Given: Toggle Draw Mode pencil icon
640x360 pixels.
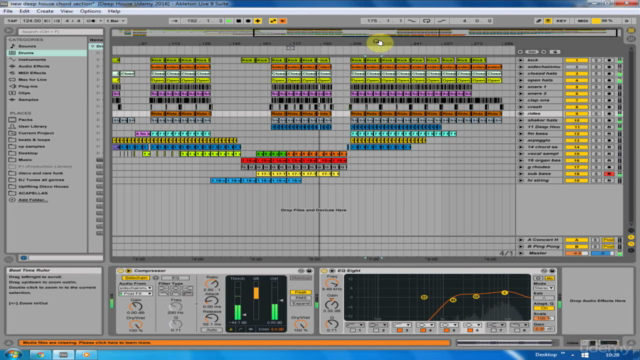Looking at the screenshot, I should click(x=538, y=21).
